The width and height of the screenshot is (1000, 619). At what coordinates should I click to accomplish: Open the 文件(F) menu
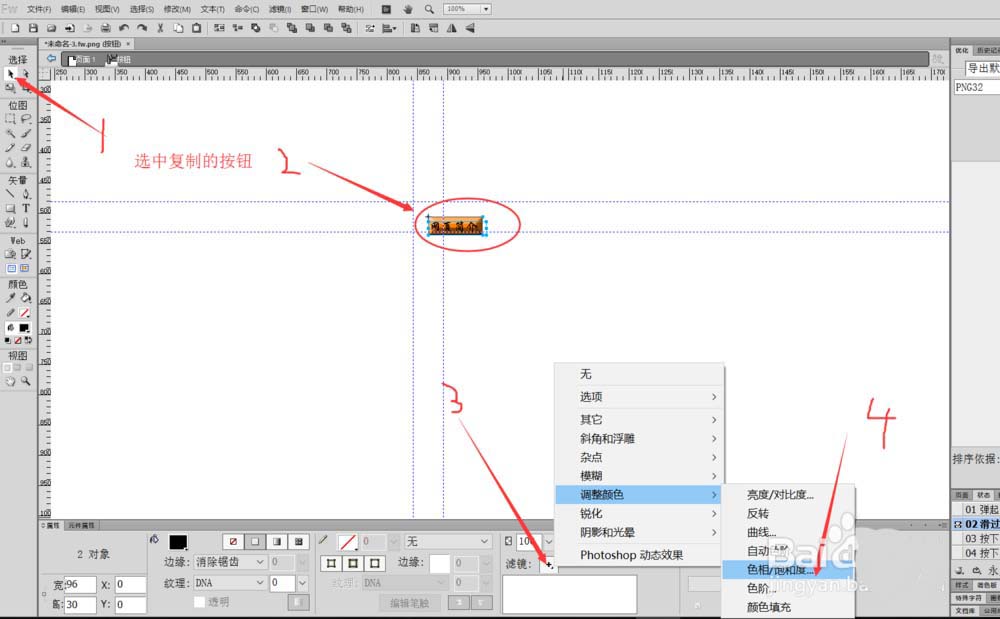tap(39, 9)
